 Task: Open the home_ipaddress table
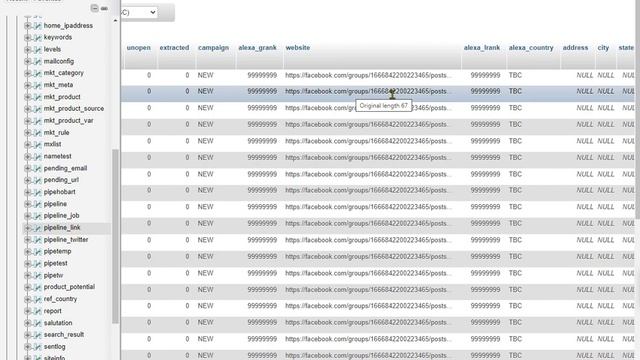[x=68, y=26]
